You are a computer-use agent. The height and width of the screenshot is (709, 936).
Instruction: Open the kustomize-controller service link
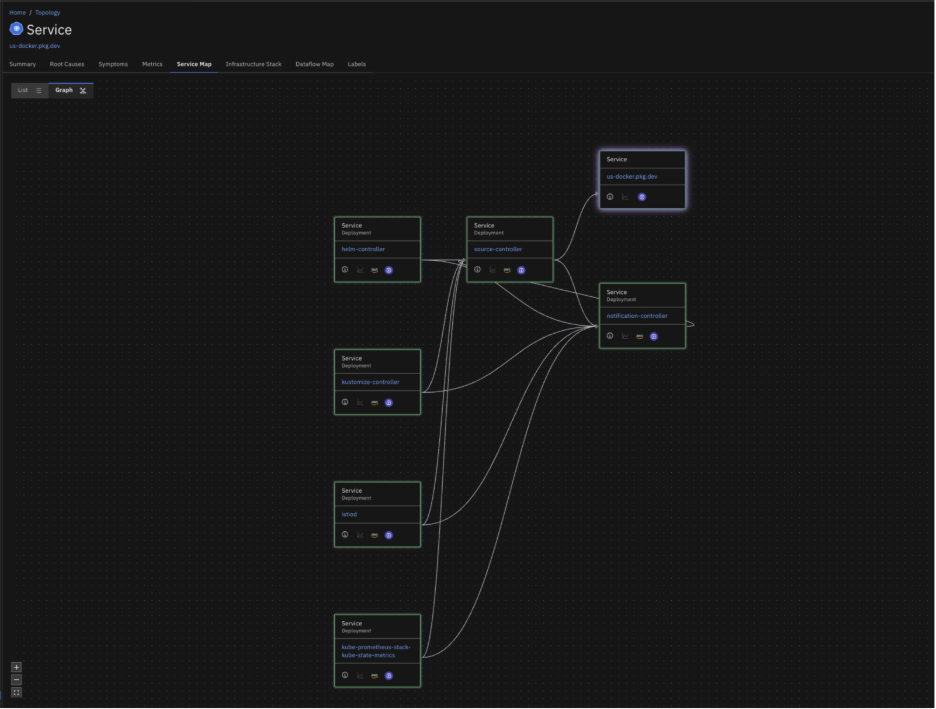point(370,382)
